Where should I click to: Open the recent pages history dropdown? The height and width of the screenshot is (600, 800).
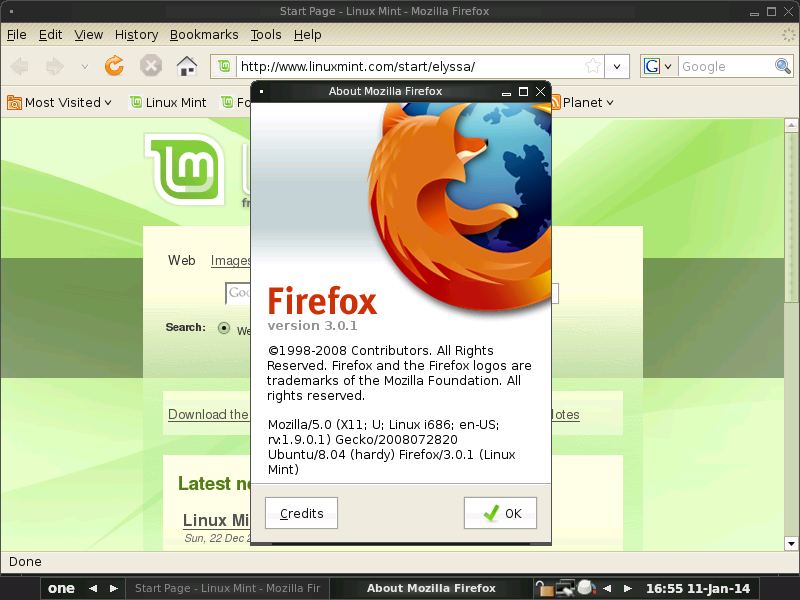85,66
